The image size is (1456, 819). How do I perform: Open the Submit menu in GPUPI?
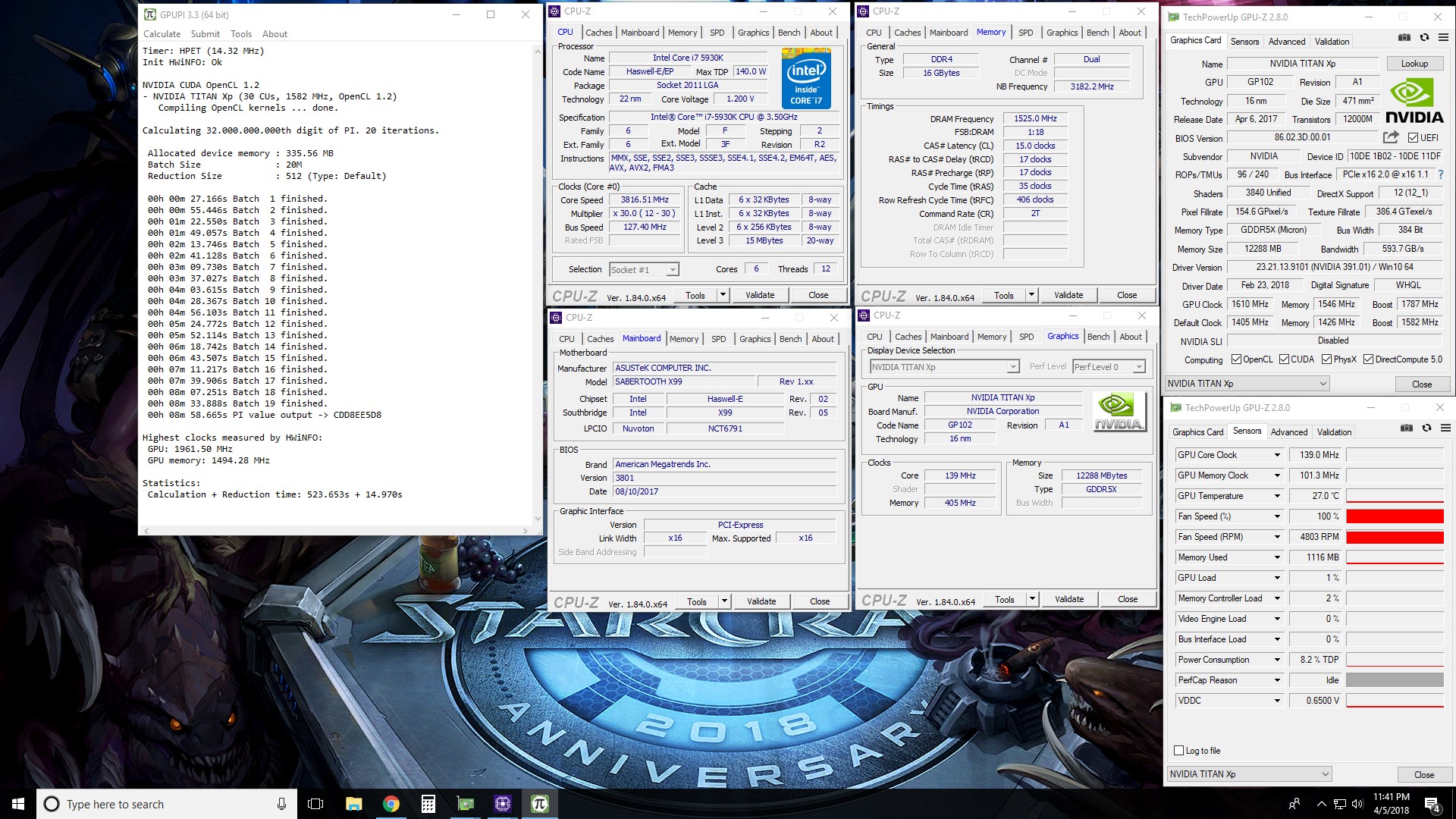(x=205, y=34)
